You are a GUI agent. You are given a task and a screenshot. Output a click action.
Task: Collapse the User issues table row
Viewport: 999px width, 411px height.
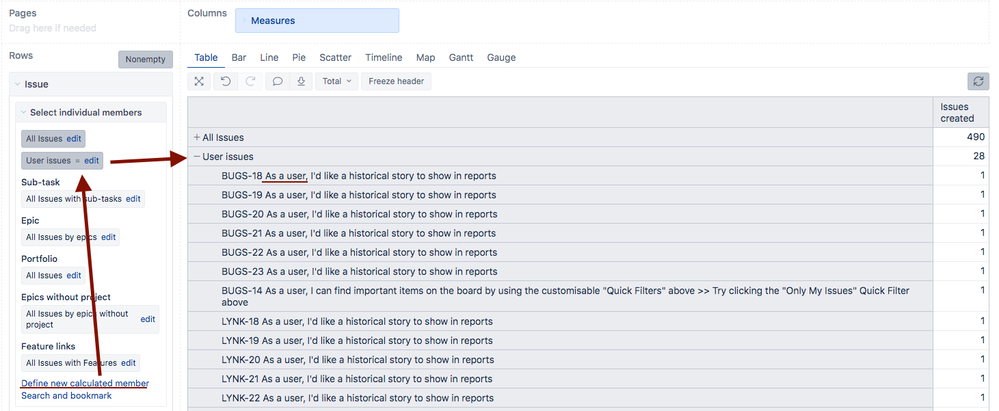[x=197, y=156]
